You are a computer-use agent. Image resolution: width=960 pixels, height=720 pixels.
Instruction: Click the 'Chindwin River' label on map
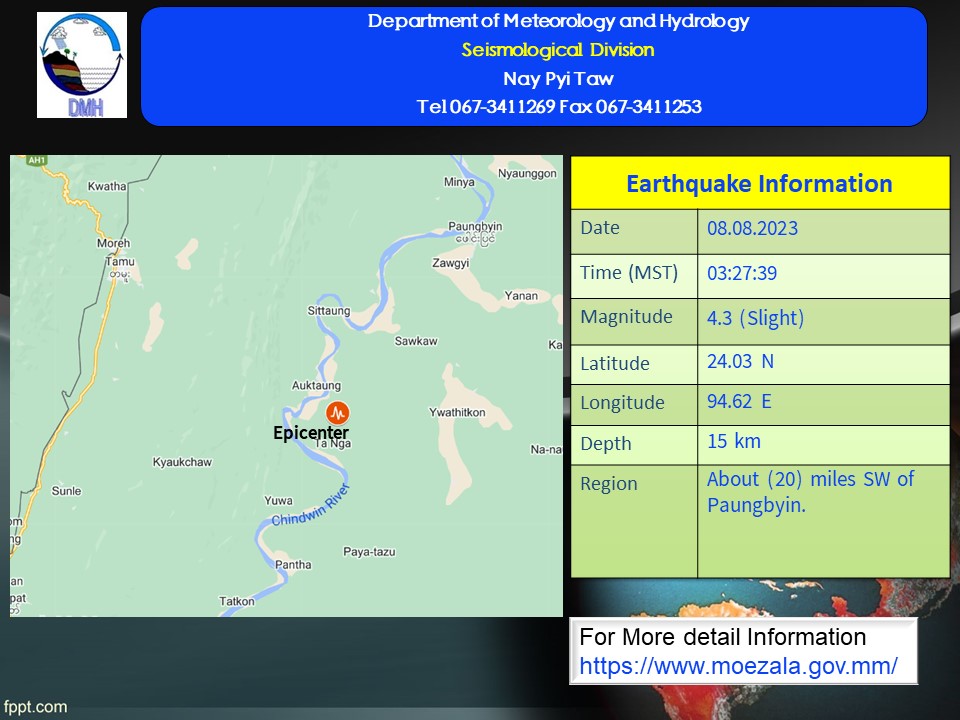click(310, 505)
